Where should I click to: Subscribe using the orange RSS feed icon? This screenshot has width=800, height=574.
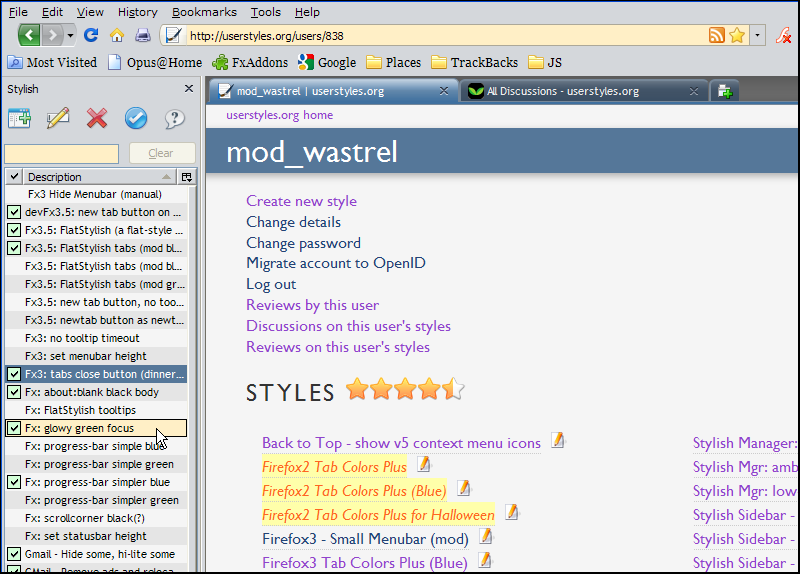click(717, 35)
